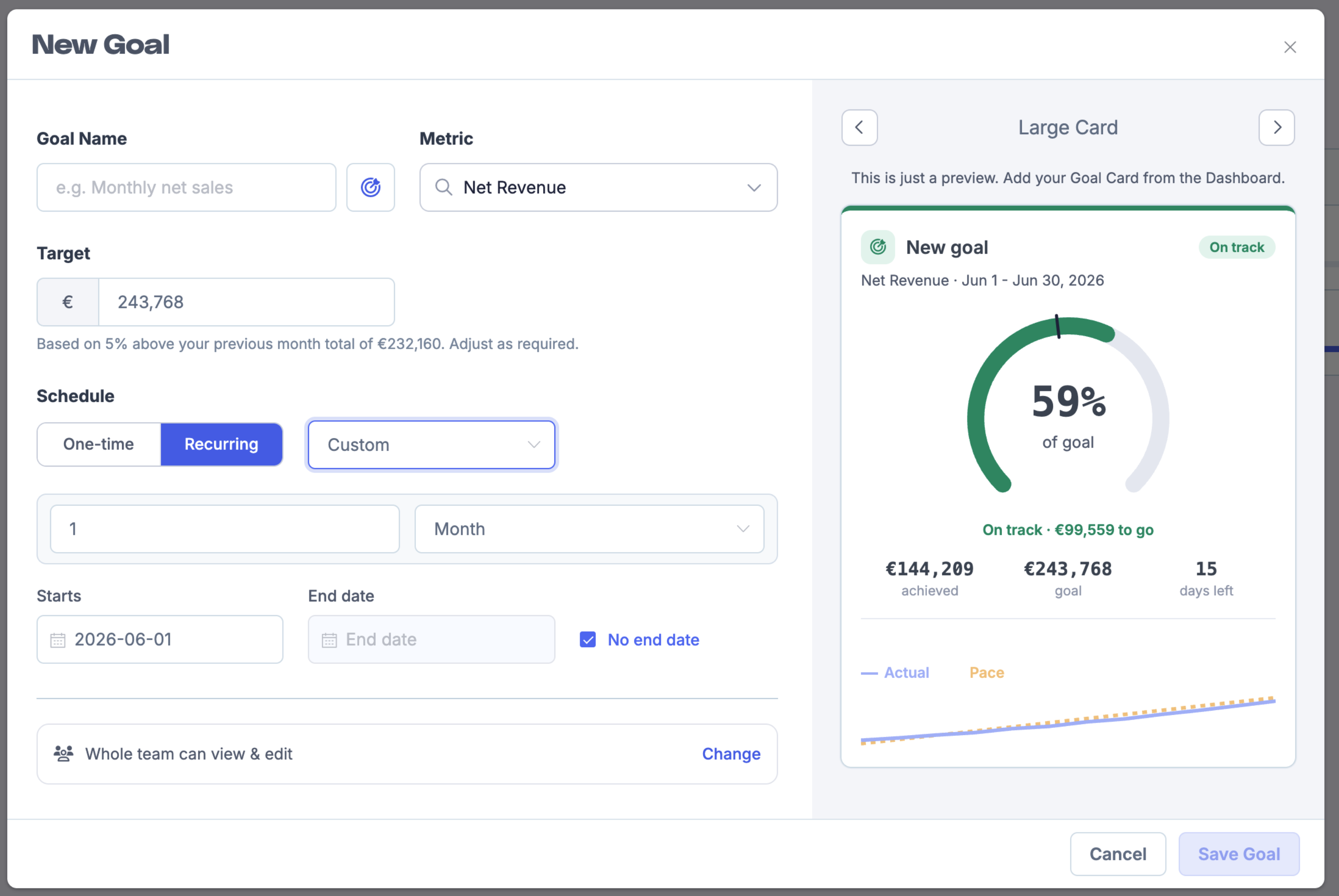
Task: Click the Actual legend entry on chart
Action: (895, 672)
